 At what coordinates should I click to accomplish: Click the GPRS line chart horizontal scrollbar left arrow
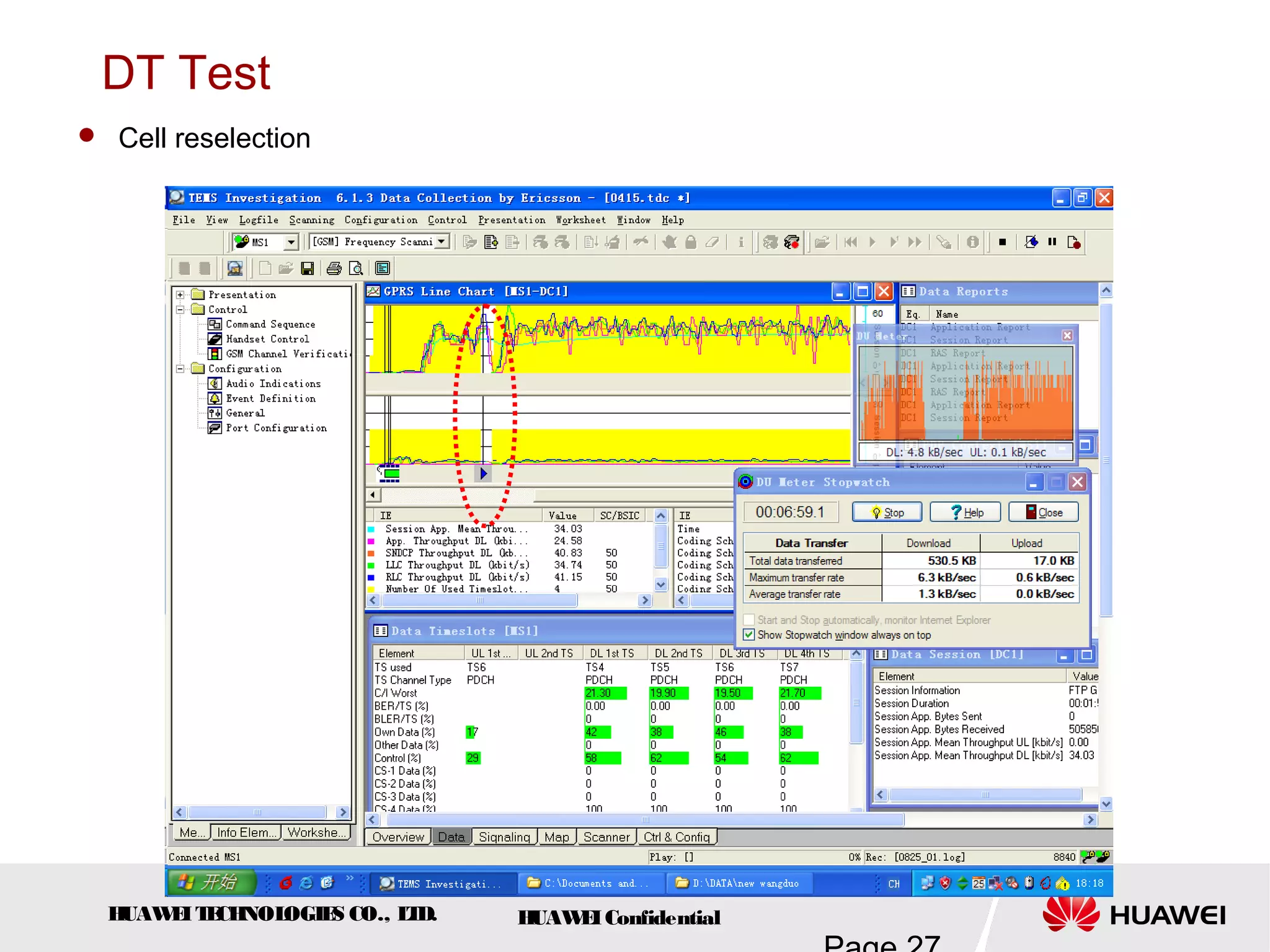click(373, 495)
